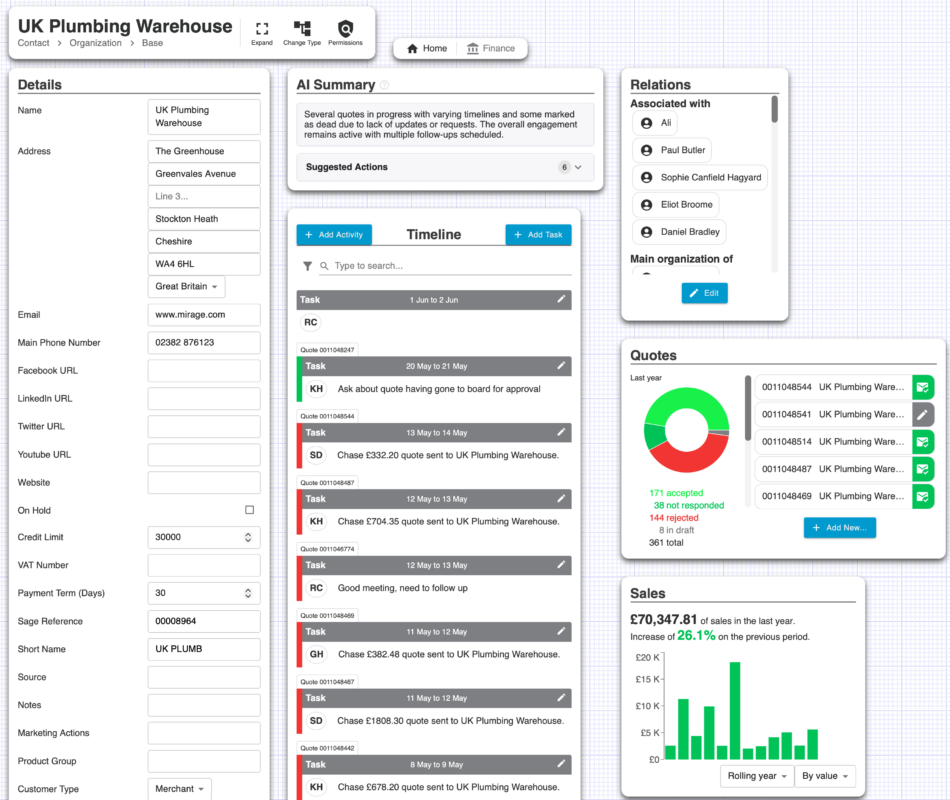The height and width of the screenshot is (800, 950).
Task: Open the Great Britain country dropdown
Action: (x=186, y=287)
